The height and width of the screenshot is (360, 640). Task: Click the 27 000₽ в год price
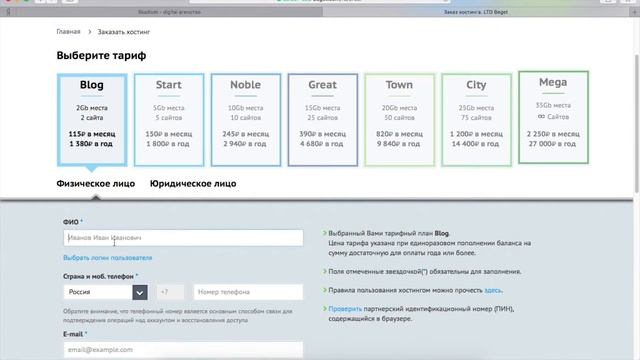coord(552,144)
